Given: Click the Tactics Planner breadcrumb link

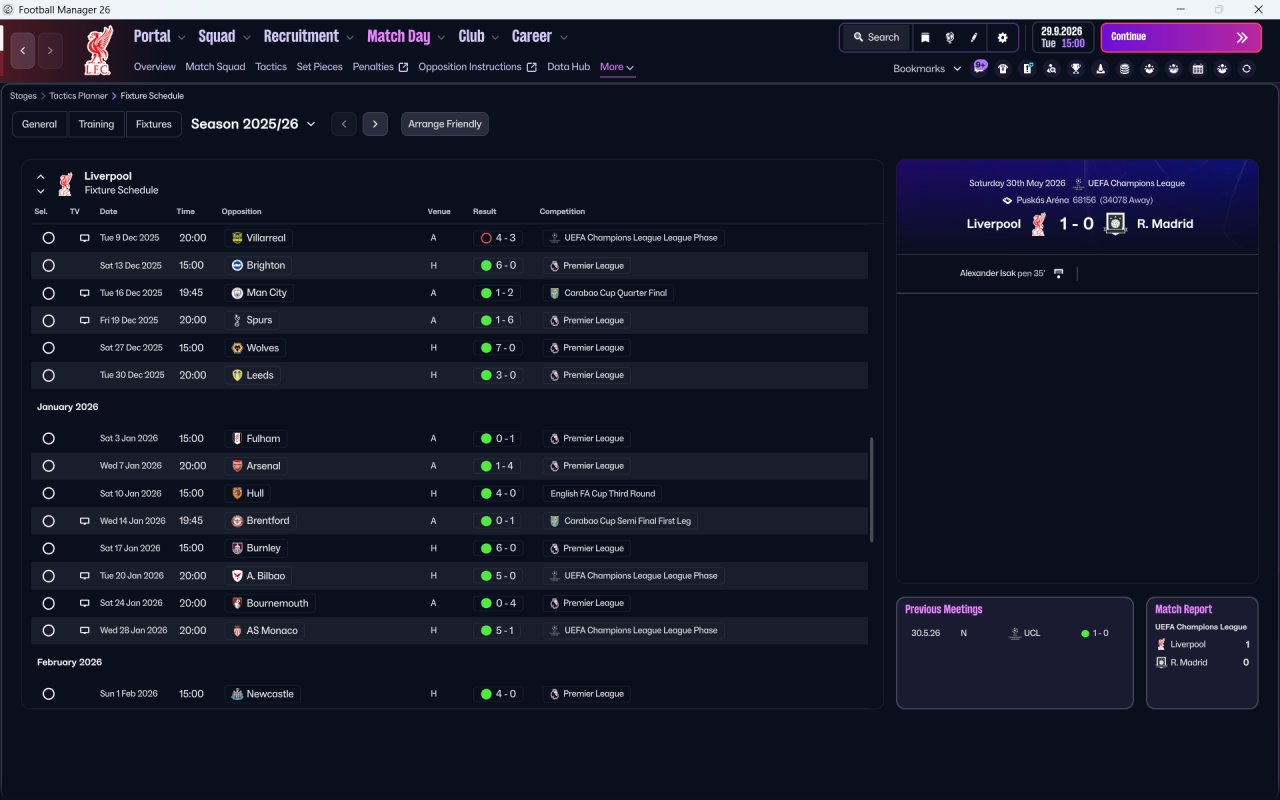Looking at the screenshot, I should [78, 96].
